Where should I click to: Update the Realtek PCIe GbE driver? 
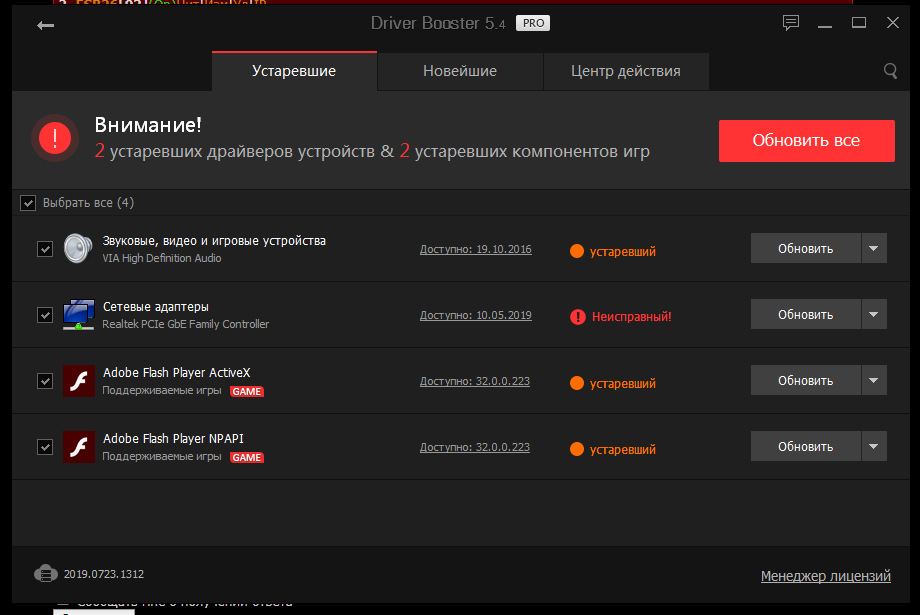pos(806,315)
